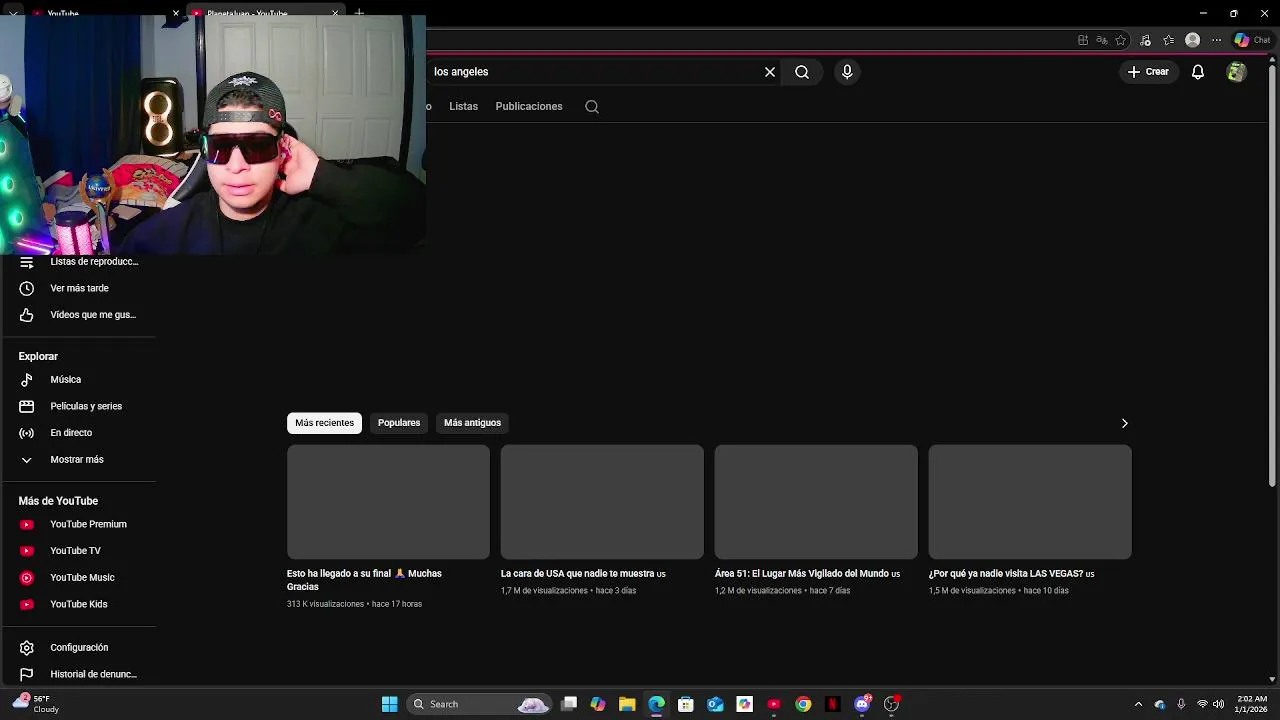Click the YouTube search magnifier button
The width and height of the screenshot is (1280, 720).
tap(802, 72)
